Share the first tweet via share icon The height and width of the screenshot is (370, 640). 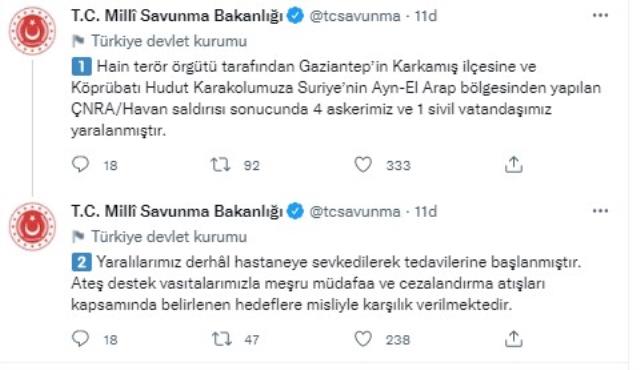point(513,164)
